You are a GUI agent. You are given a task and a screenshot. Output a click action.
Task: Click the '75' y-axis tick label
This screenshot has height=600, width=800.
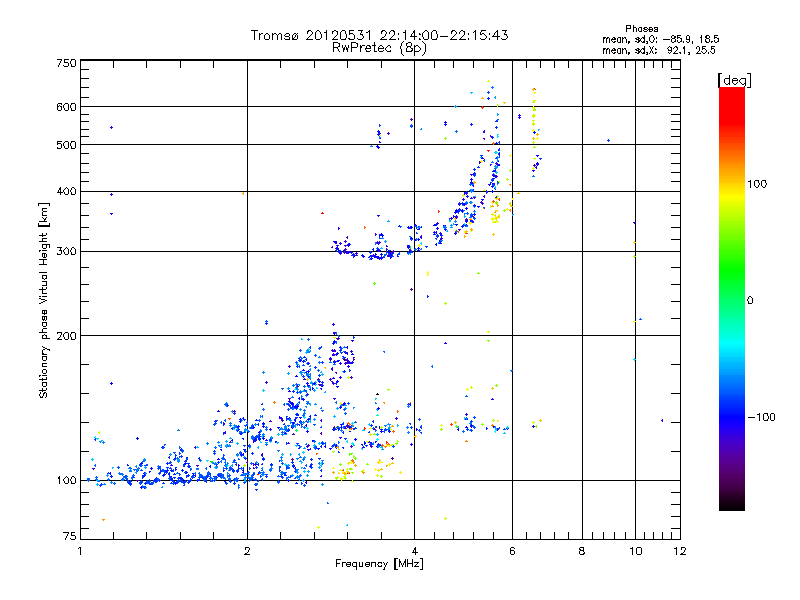pyautogui.click(x=70, y=536)
